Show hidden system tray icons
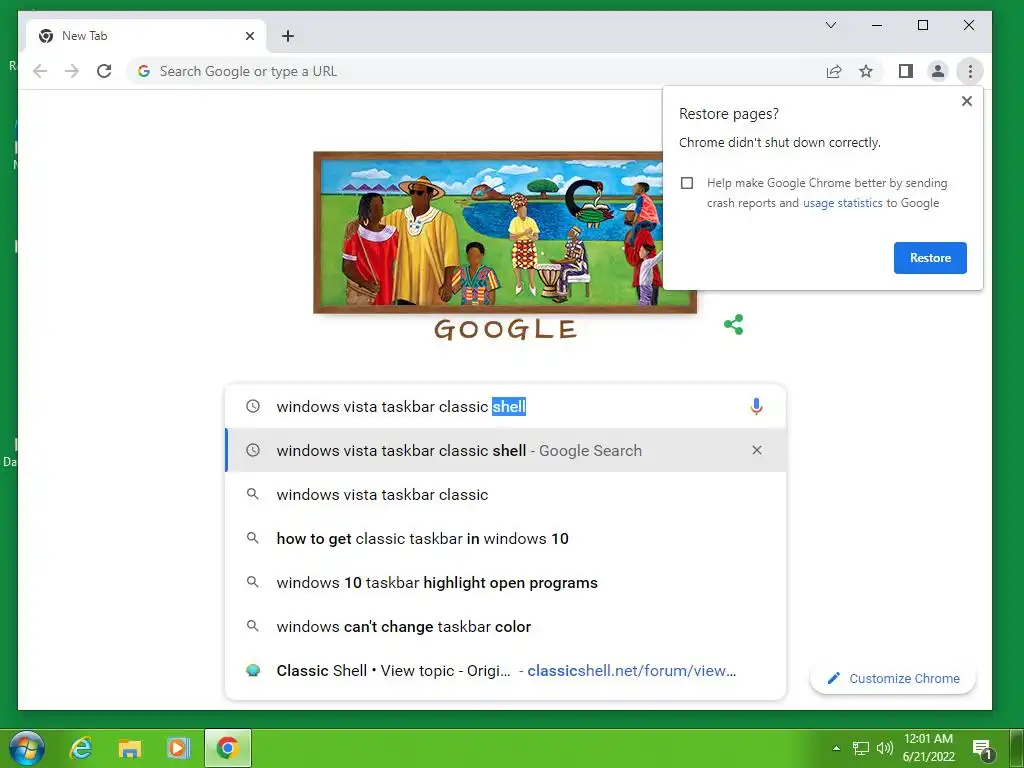 pos(836,748)
